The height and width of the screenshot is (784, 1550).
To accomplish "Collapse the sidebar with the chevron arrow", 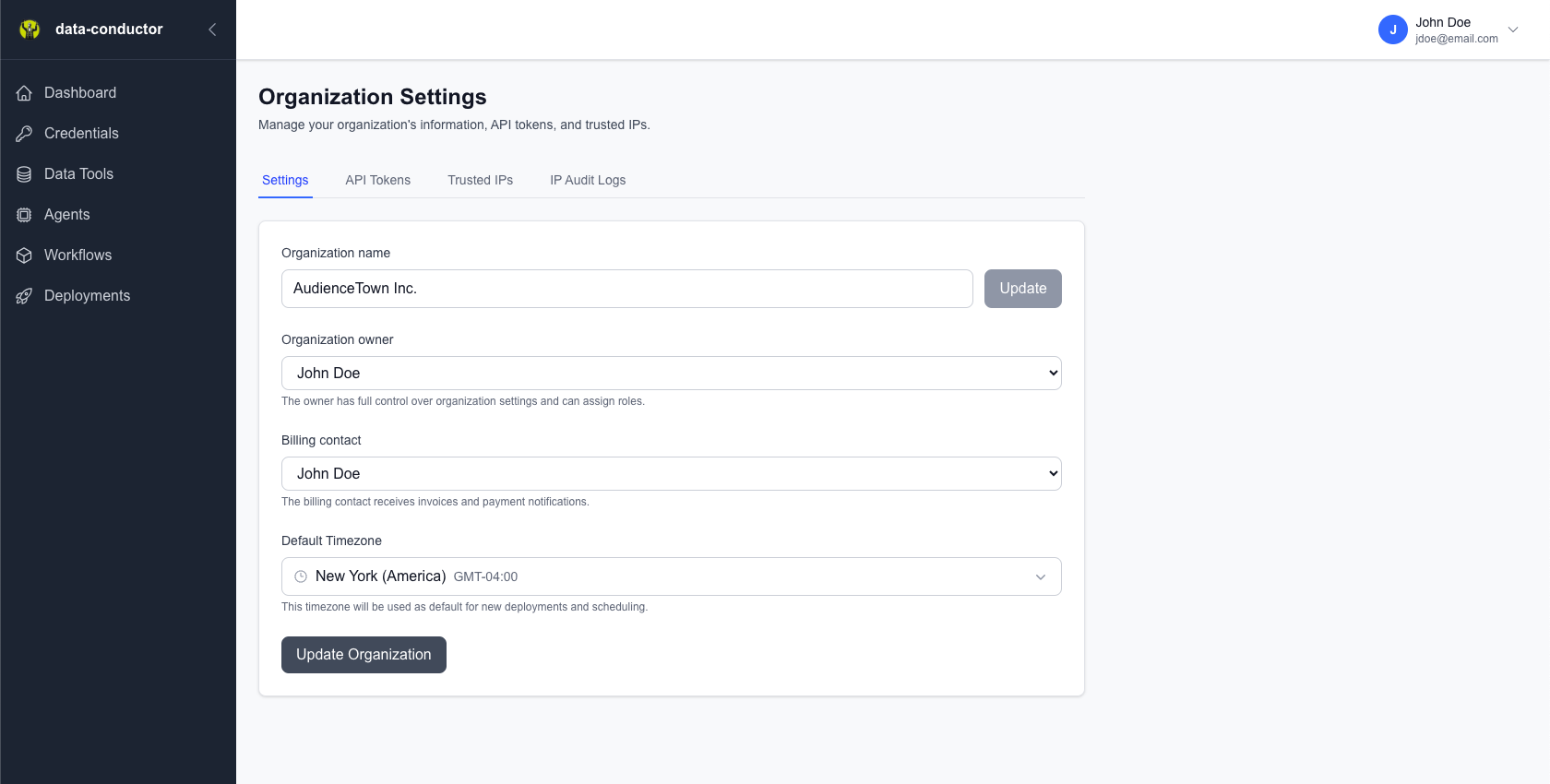I will click(212, 30).
